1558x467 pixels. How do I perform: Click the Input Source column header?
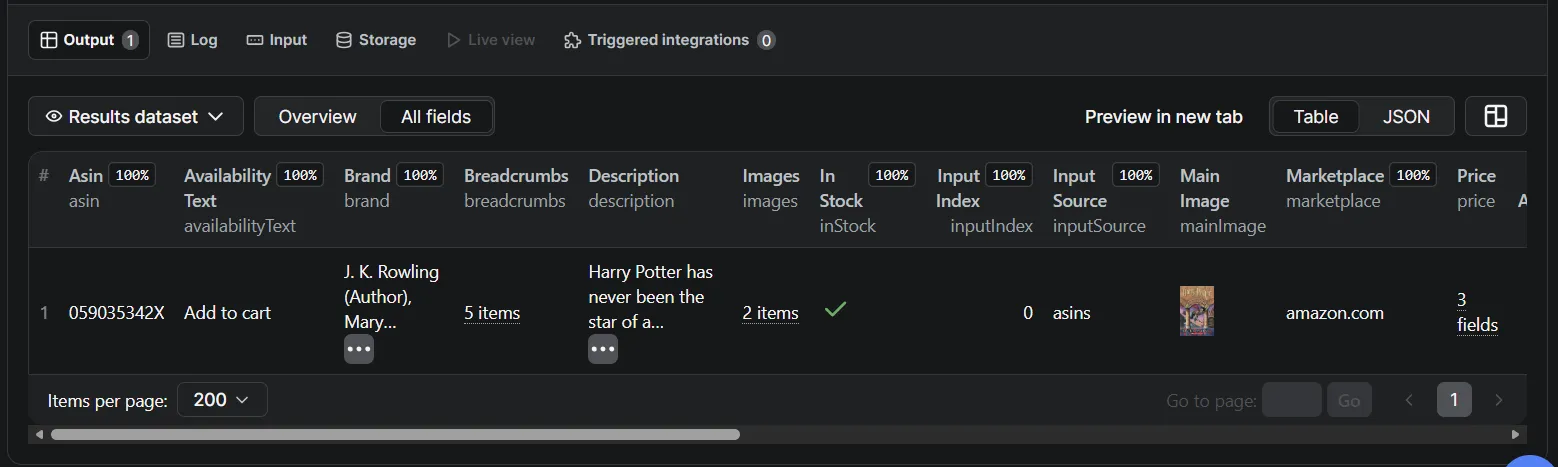1106,200
